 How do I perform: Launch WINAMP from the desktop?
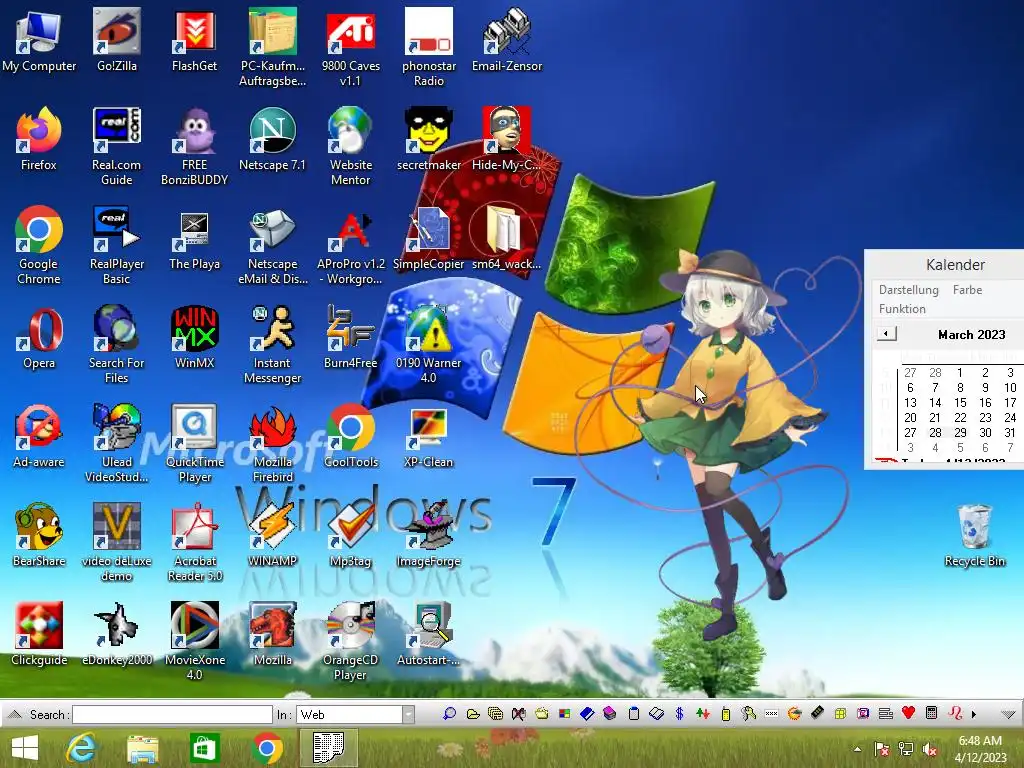coord(272,536)
